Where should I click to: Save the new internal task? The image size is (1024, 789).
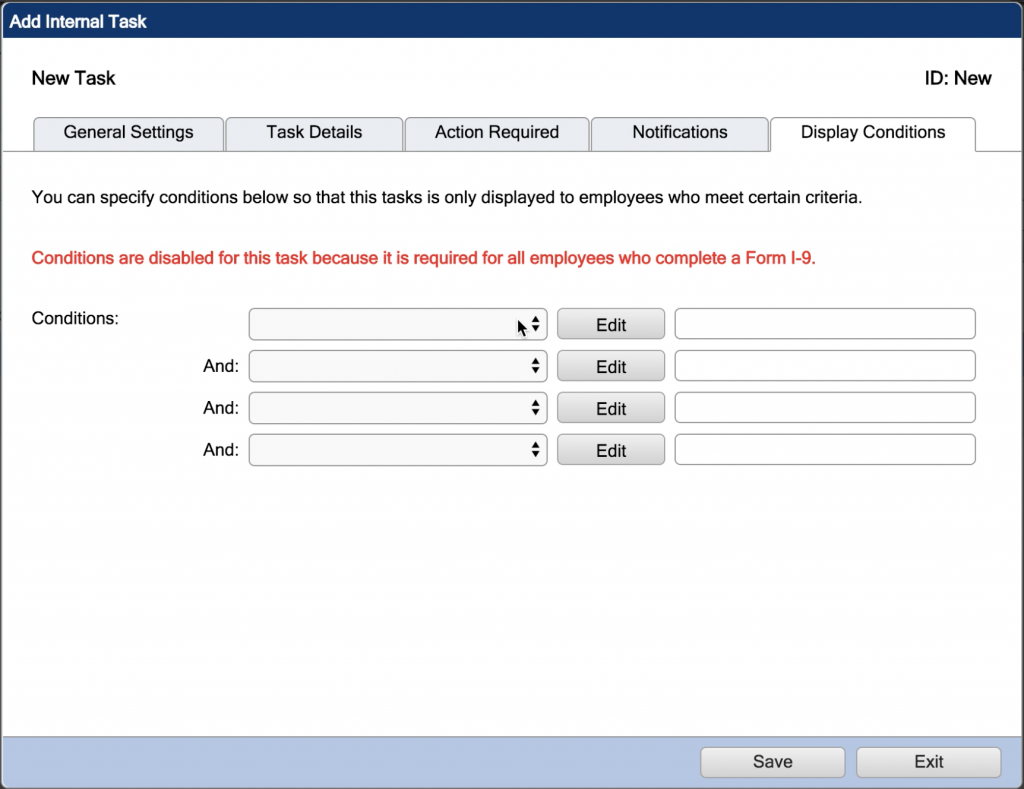(x=771, y=761)
